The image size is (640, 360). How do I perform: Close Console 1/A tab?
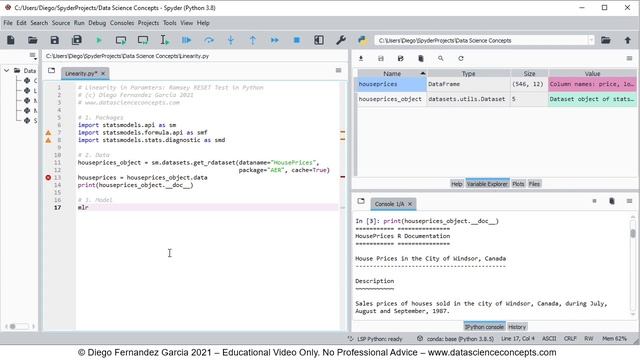tap(410, 204)
